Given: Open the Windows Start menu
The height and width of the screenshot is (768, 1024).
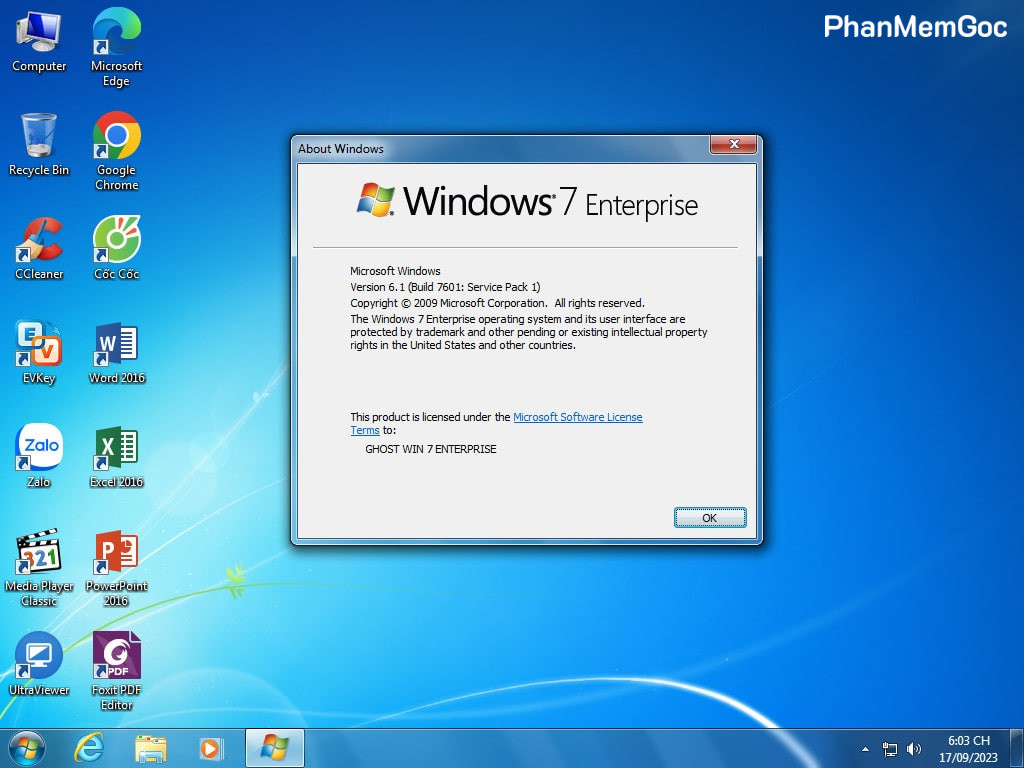Looking at the screenshot, I should click(x=26, y=748).
